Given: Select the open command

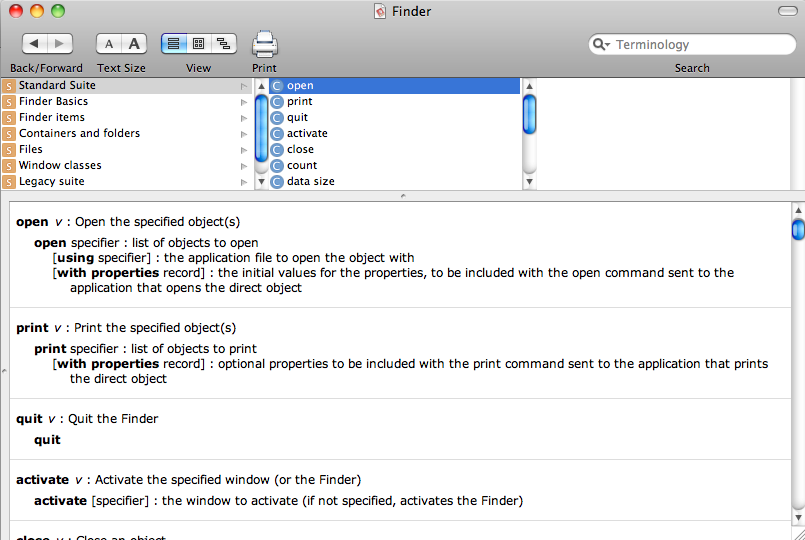Looking at the screenshot, I should click(394, 86).
